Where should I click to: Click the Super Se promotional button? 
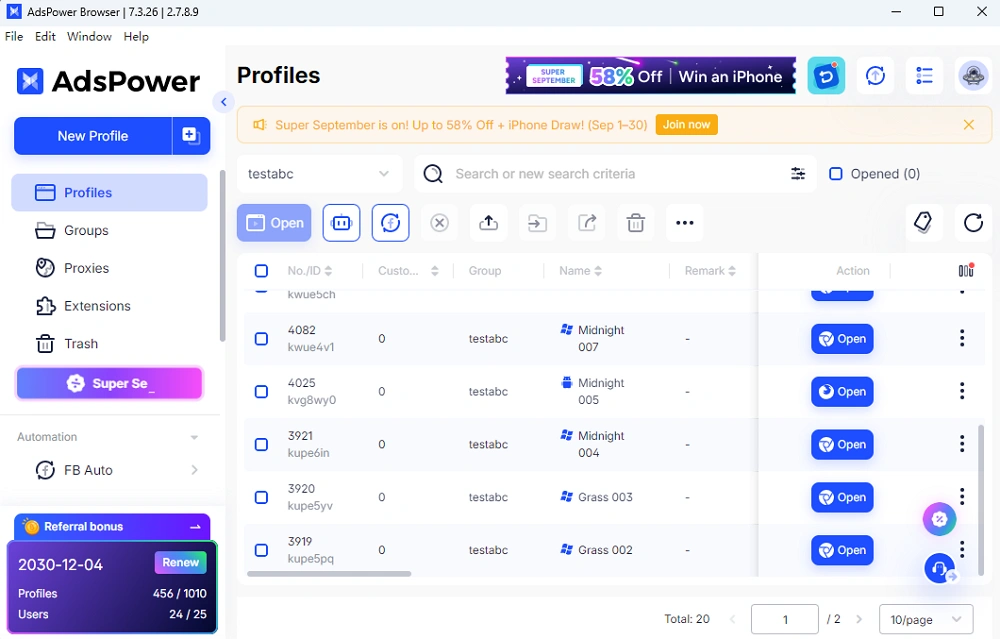pyautogui.click(x=109, y=383)
